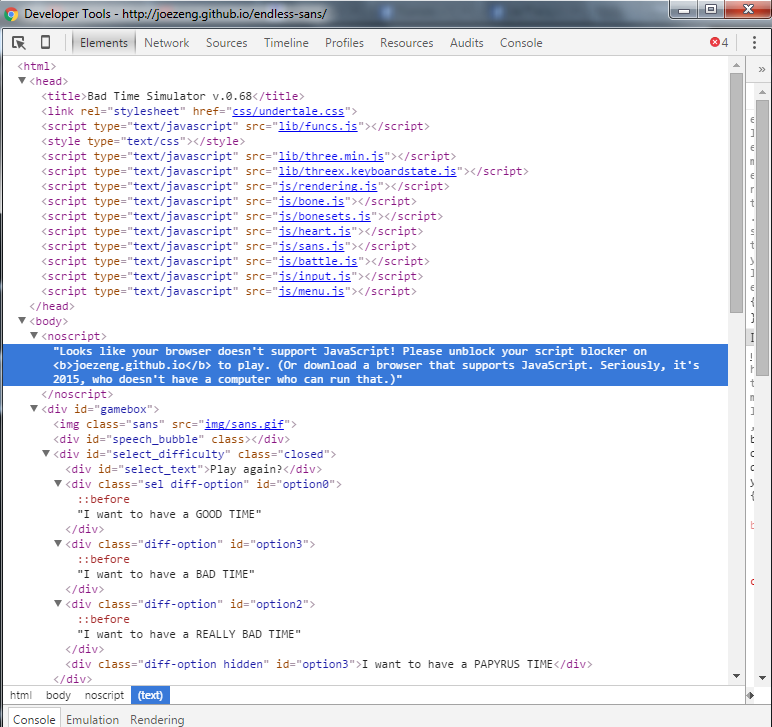
Task: Show the Emulation drawer tab
Action: click(93, 719)
